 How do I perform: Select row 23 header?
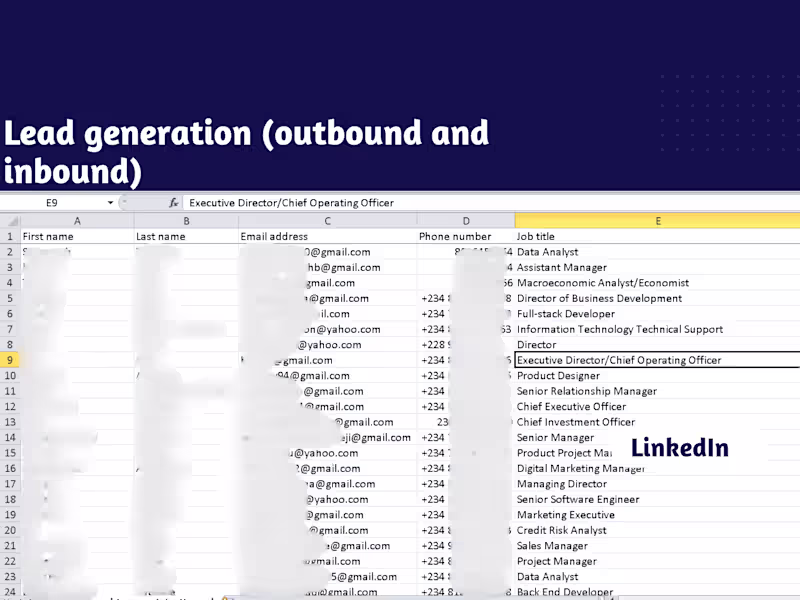point(10,577)
